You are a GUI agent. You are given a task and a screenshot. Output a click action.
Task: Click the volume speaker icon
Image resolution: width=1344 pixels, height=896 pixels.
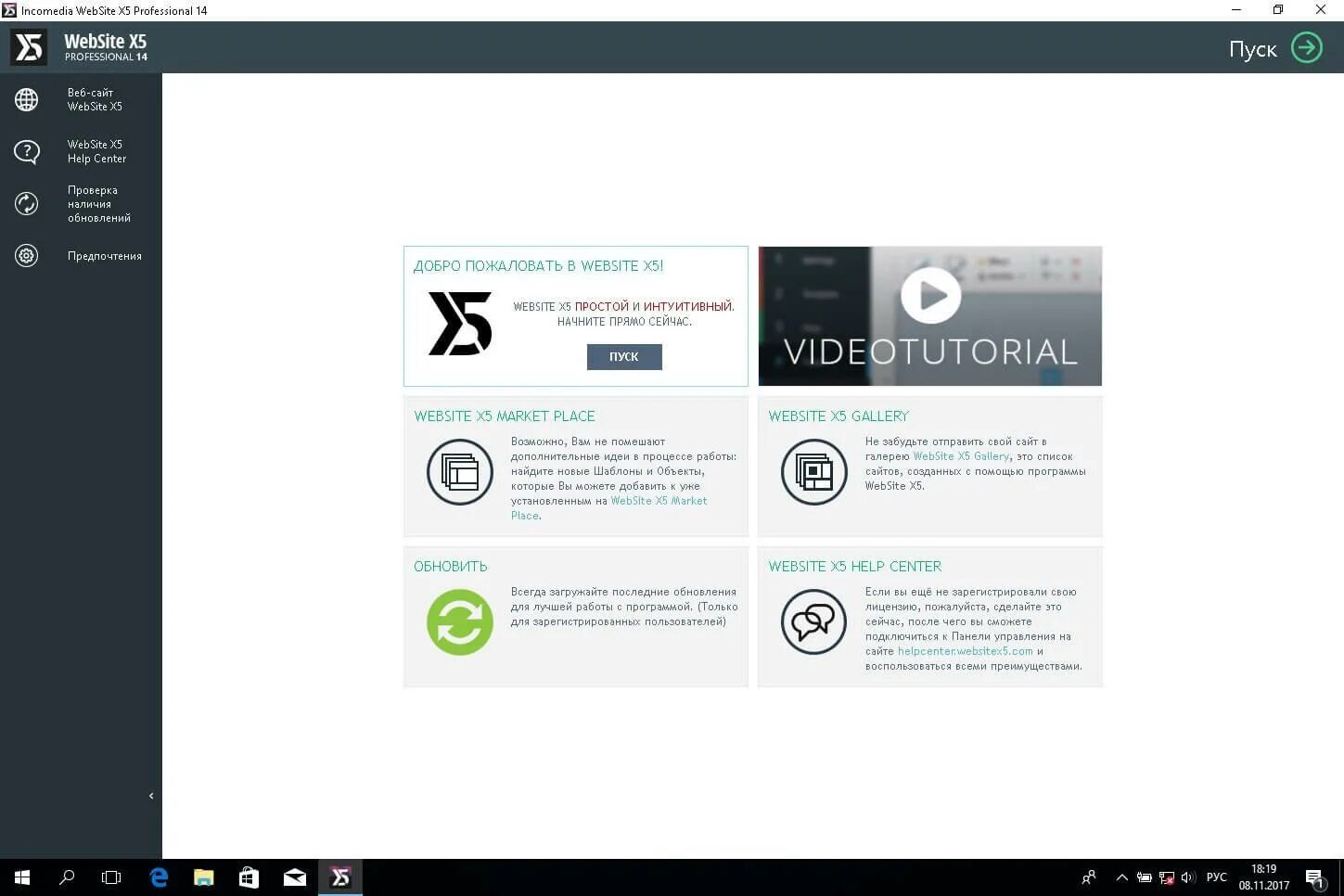click(1188, 877)
